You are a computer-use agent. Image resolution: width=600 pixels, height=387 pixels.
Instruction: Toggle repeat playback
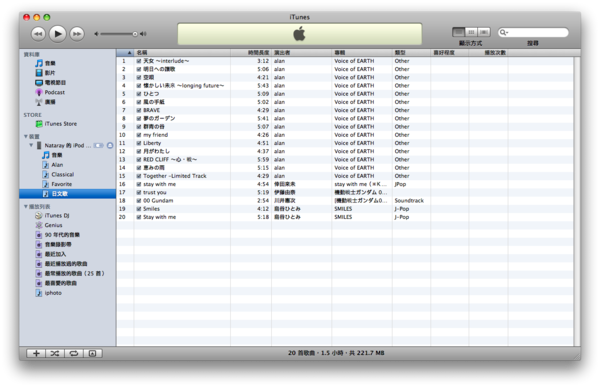(x=74, y=353)
